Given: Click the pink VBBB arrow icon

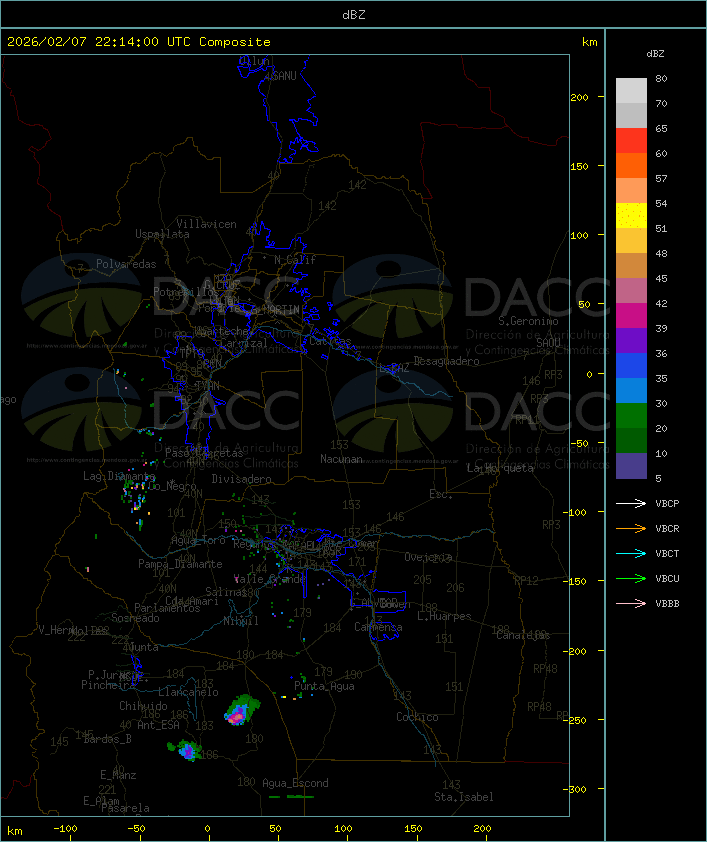Looking at the screenshot, I should [x=631, y=603].
